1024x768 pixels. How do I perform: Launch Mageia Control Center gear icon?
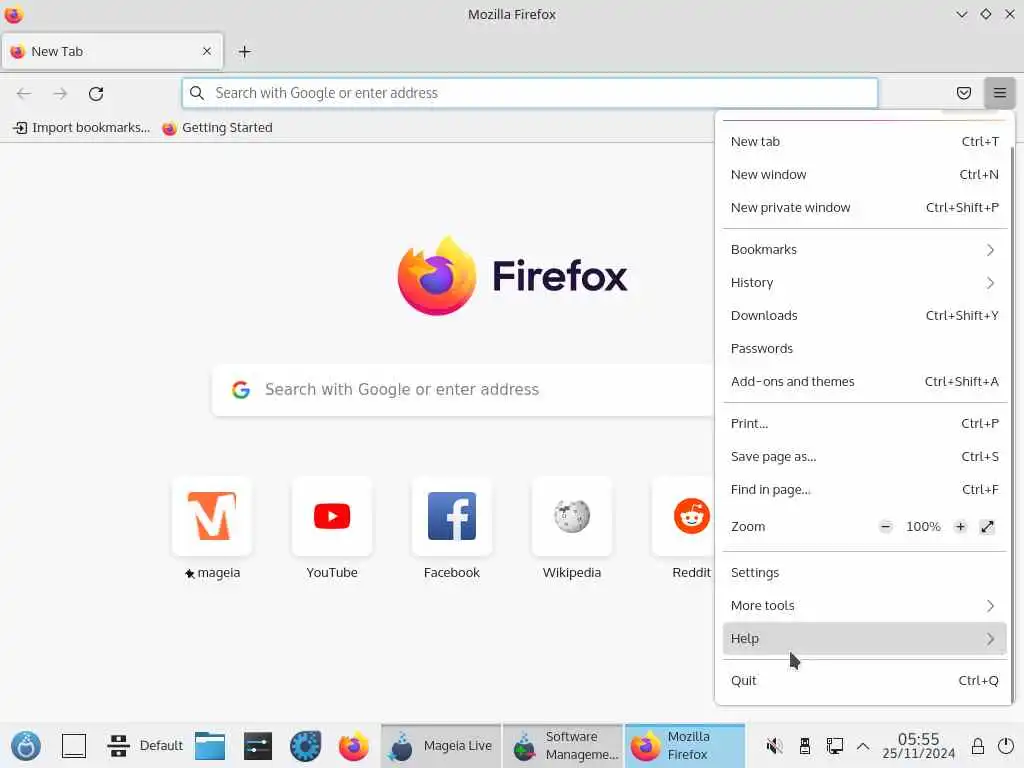tap(305, 746)
